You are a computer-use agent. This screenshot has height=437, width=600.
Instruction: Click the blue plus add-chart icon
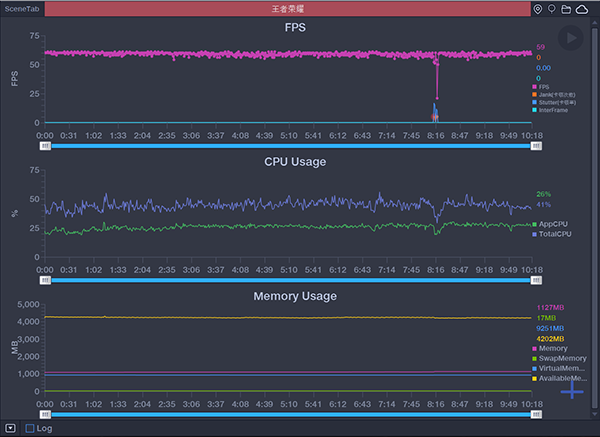pyautogui.click(x=571, y=390)
